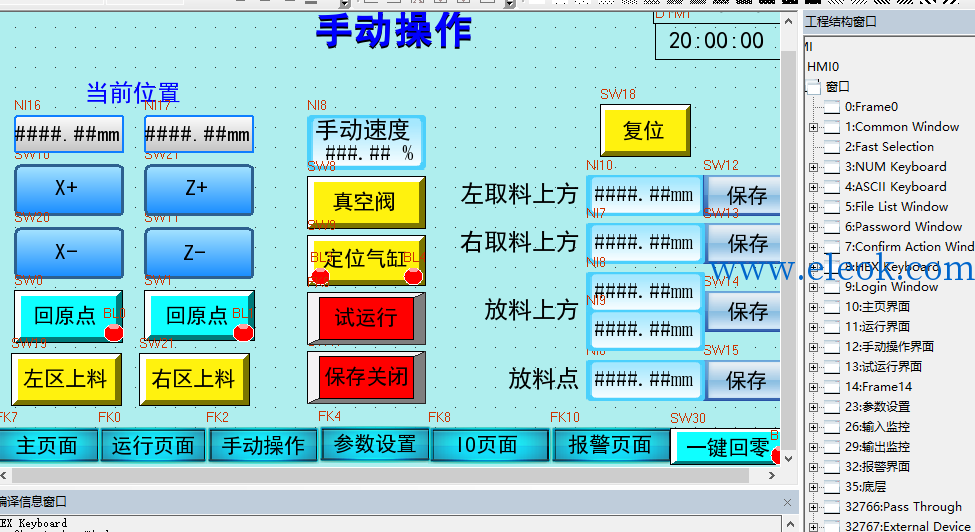
Task: Select the 手动操作 title text
Action: click(394, 30)
